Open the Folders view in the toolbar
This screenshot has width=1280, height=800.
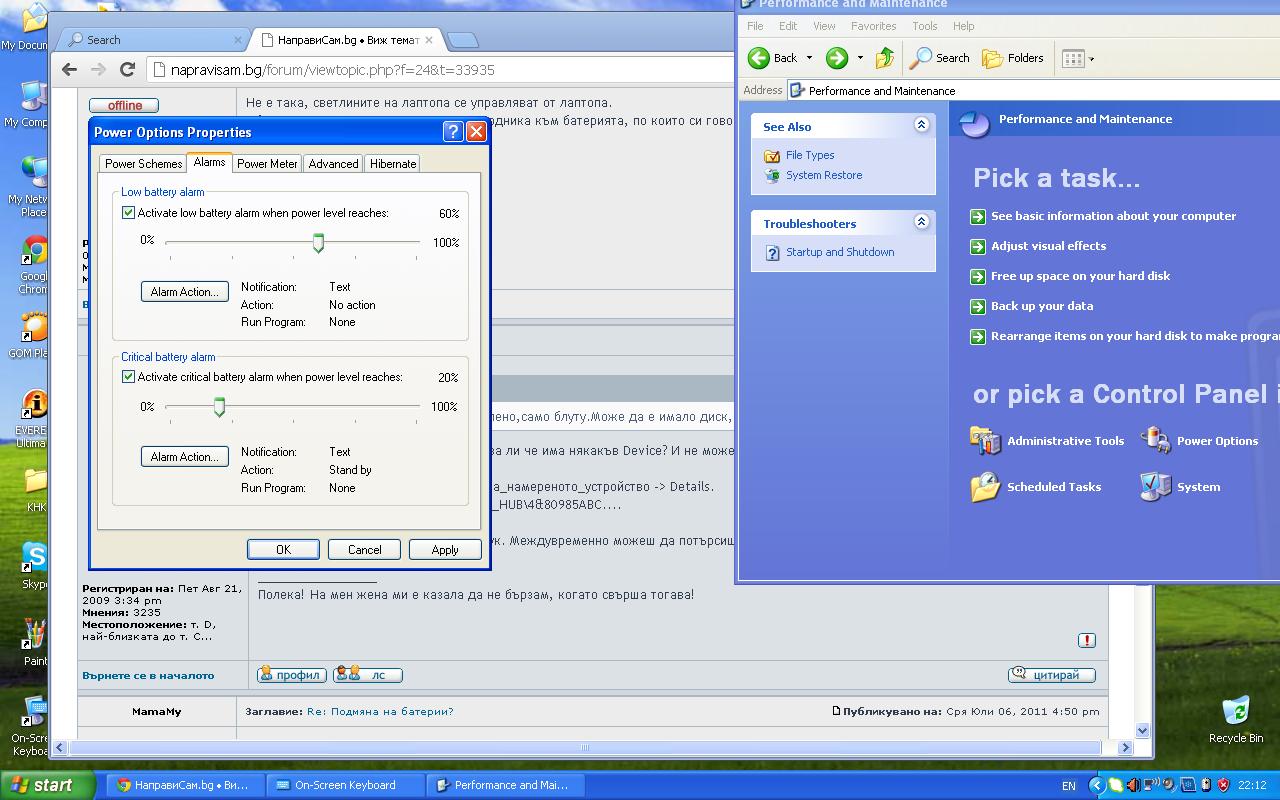pos(1013,58)
